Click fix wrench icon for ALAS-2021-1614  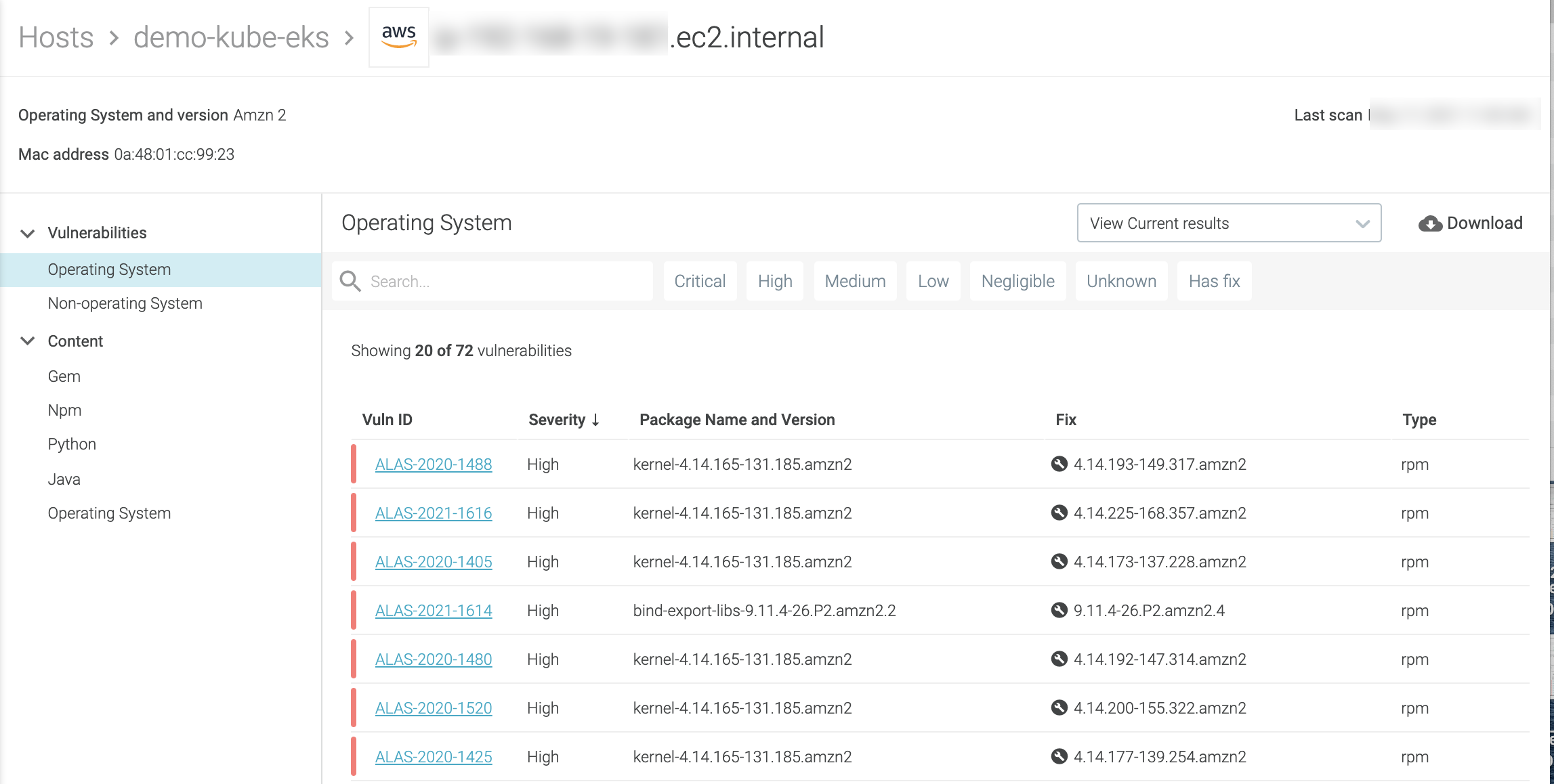1059,610
